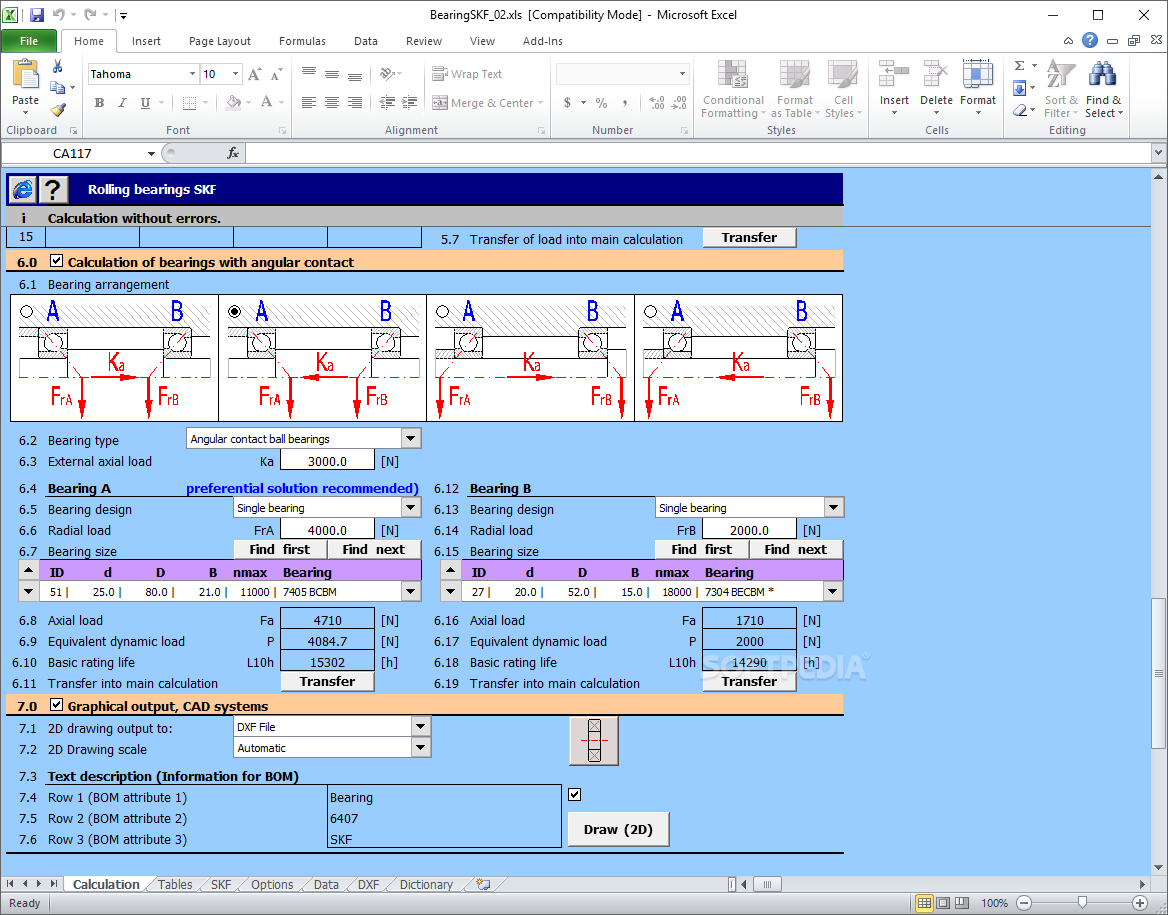Viewport: 1168px width, 915px height.
Task: Click External axial load Ka input field
Action: tap(327, 461)
